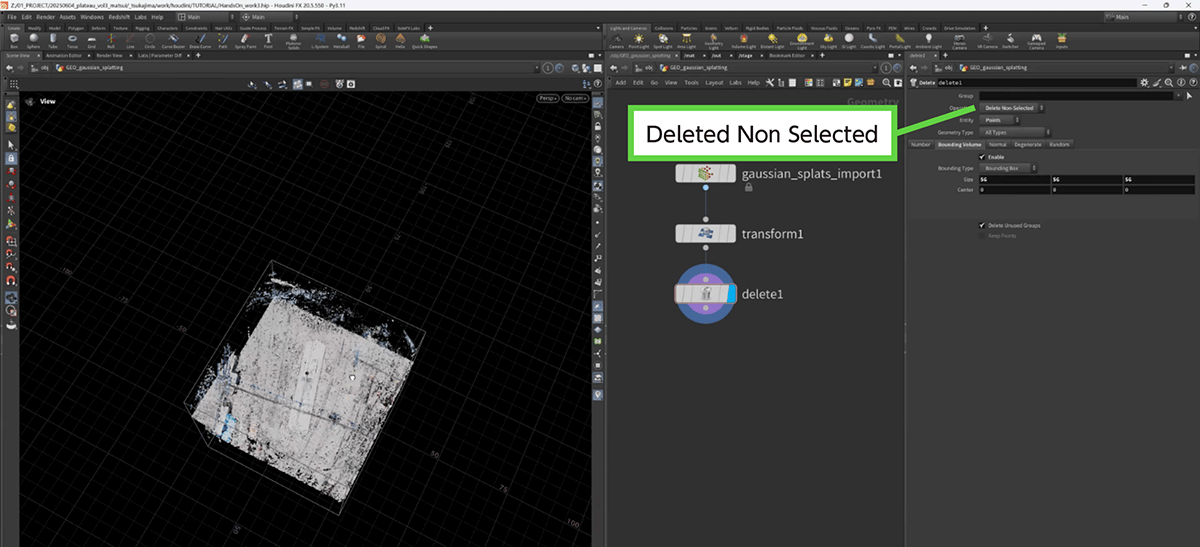Toggle display flag on delete1 node

[732, 293]
